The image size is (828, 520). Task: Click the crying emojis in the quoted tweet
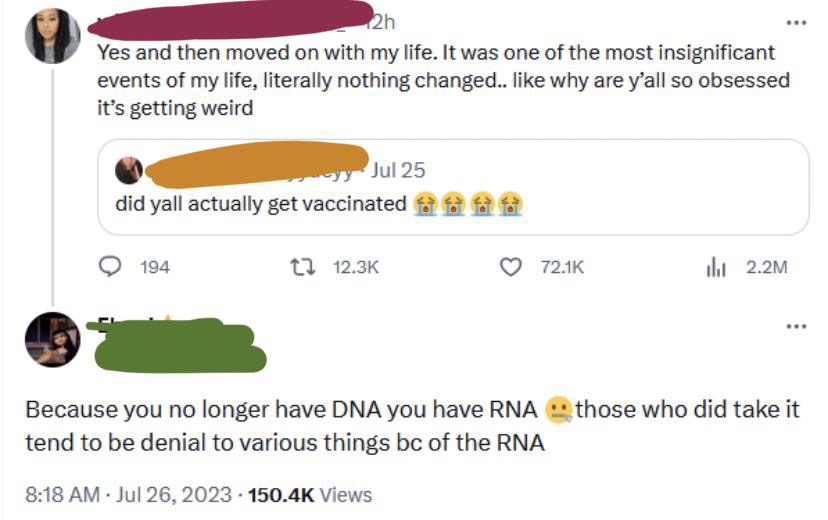click(x=469, y=204)
